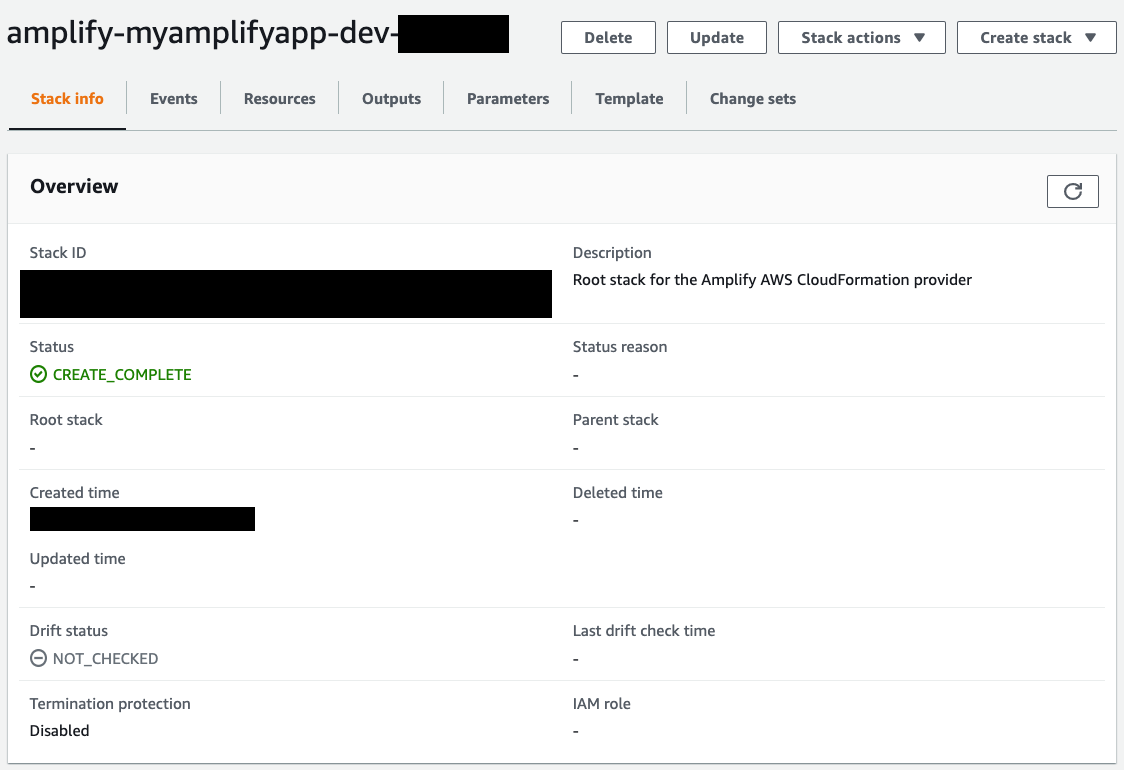Click the Updated time label

click(77, 559)
